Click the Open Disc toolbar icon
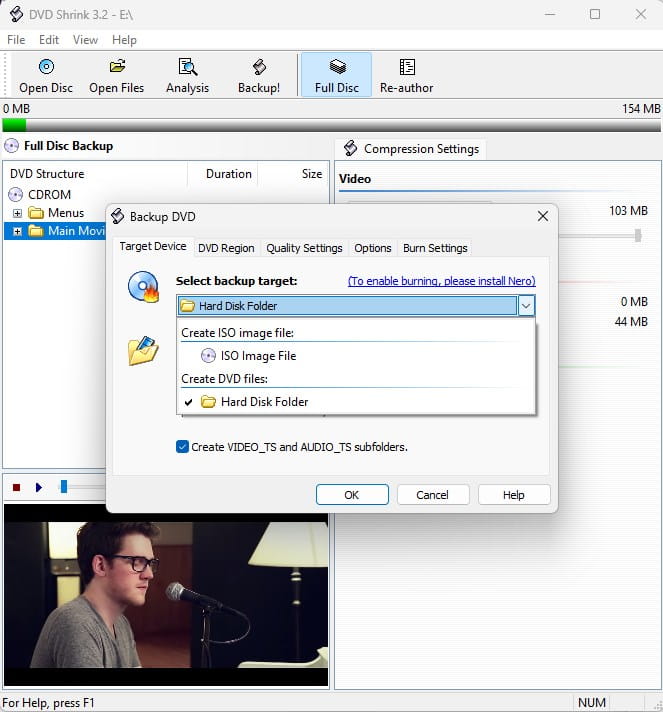 [46, 67]
